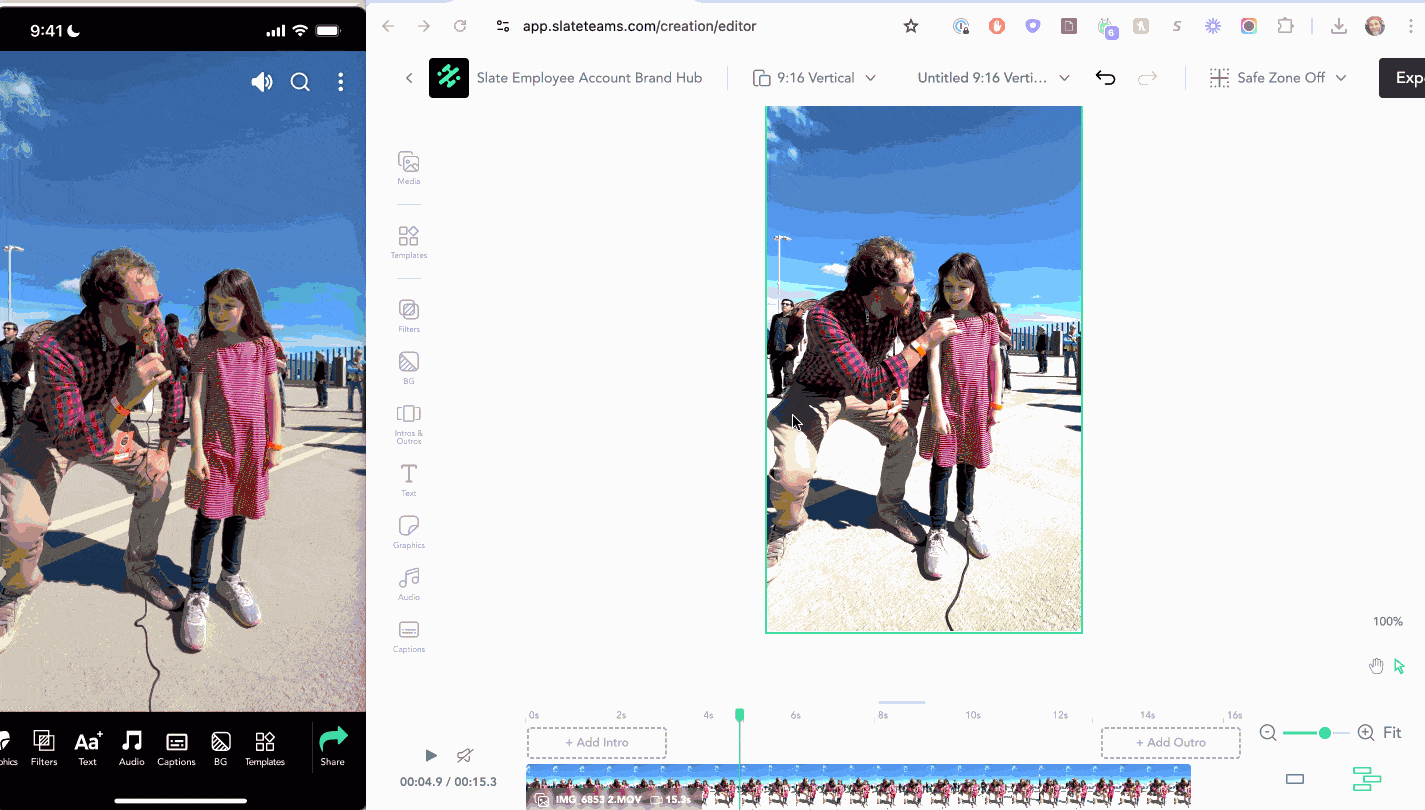The image size is (1425, 810).
Task: Toggle the timeline snapping magnet icon
Action: click(x=465, y=755)
